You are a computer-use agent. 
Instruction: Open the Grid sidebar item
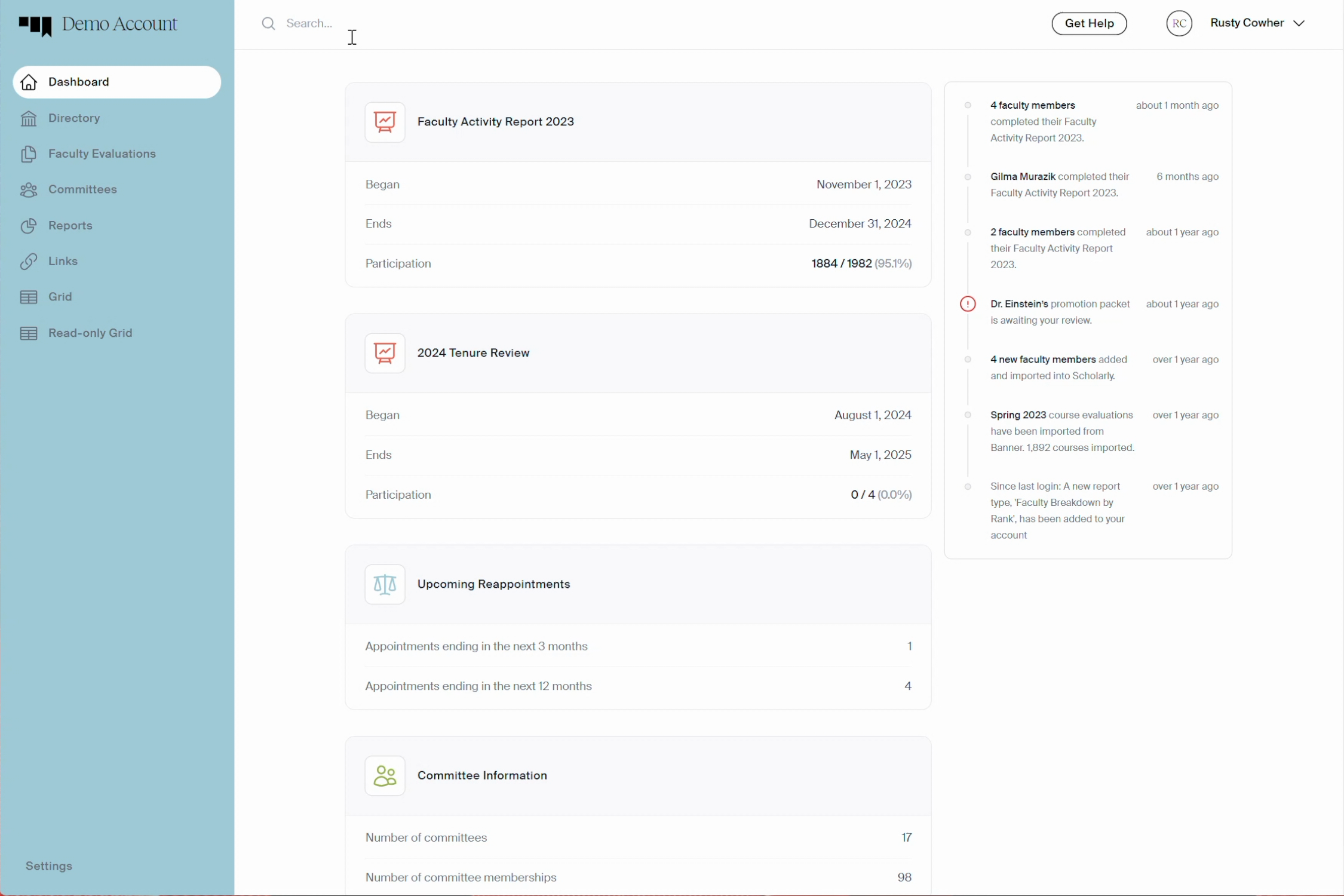click(60, 297)
